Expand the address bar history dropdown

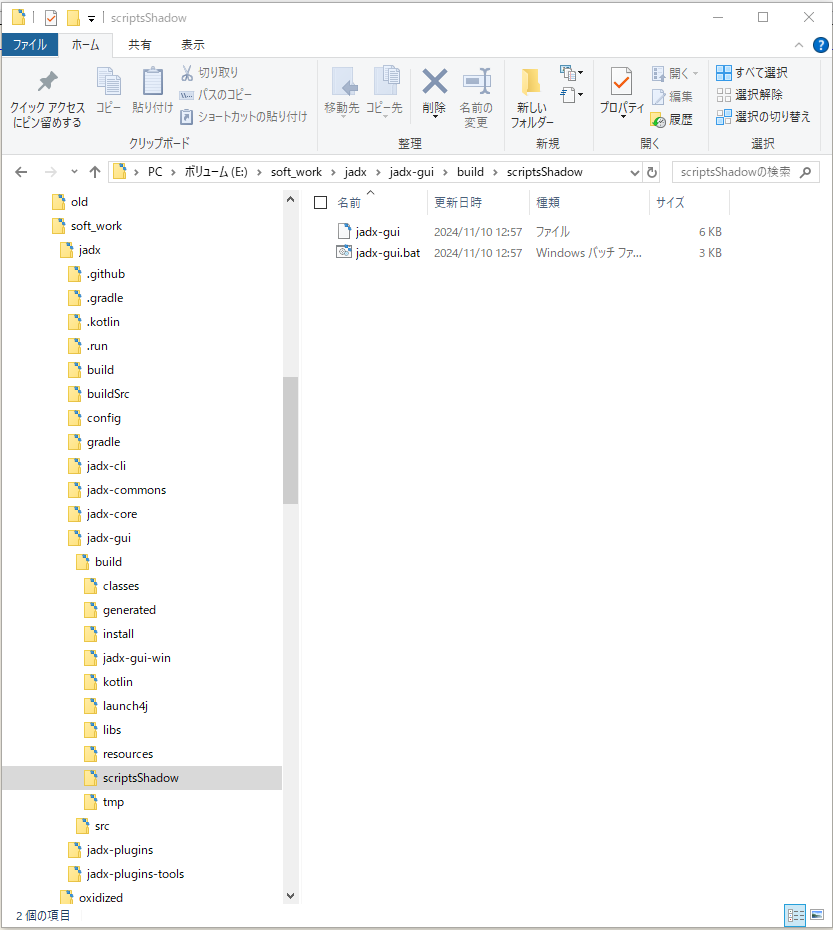pyautogui.click(x=634, y=173)
